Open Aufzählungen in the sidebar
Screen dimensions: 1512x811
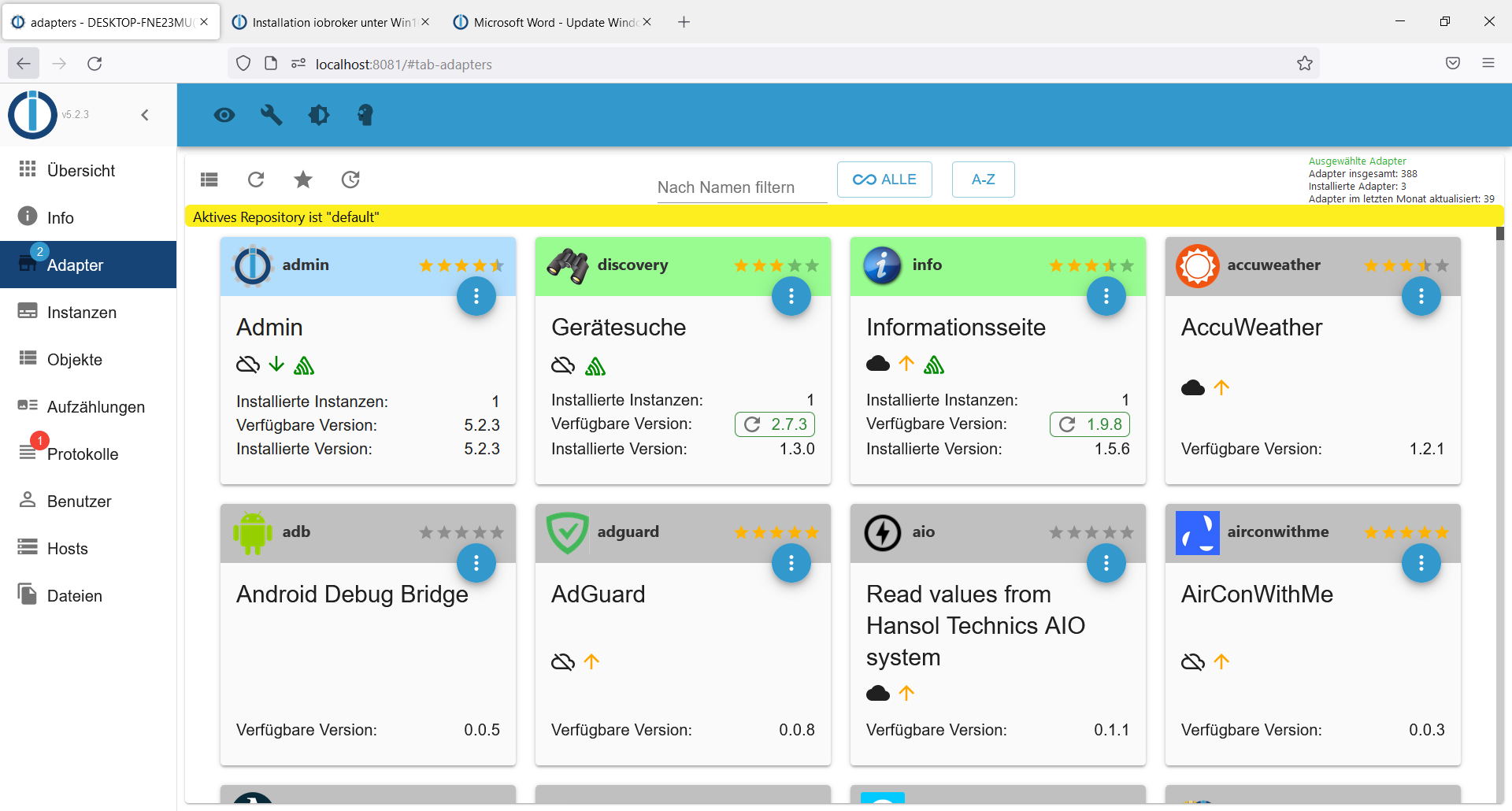tap(88, 406)
